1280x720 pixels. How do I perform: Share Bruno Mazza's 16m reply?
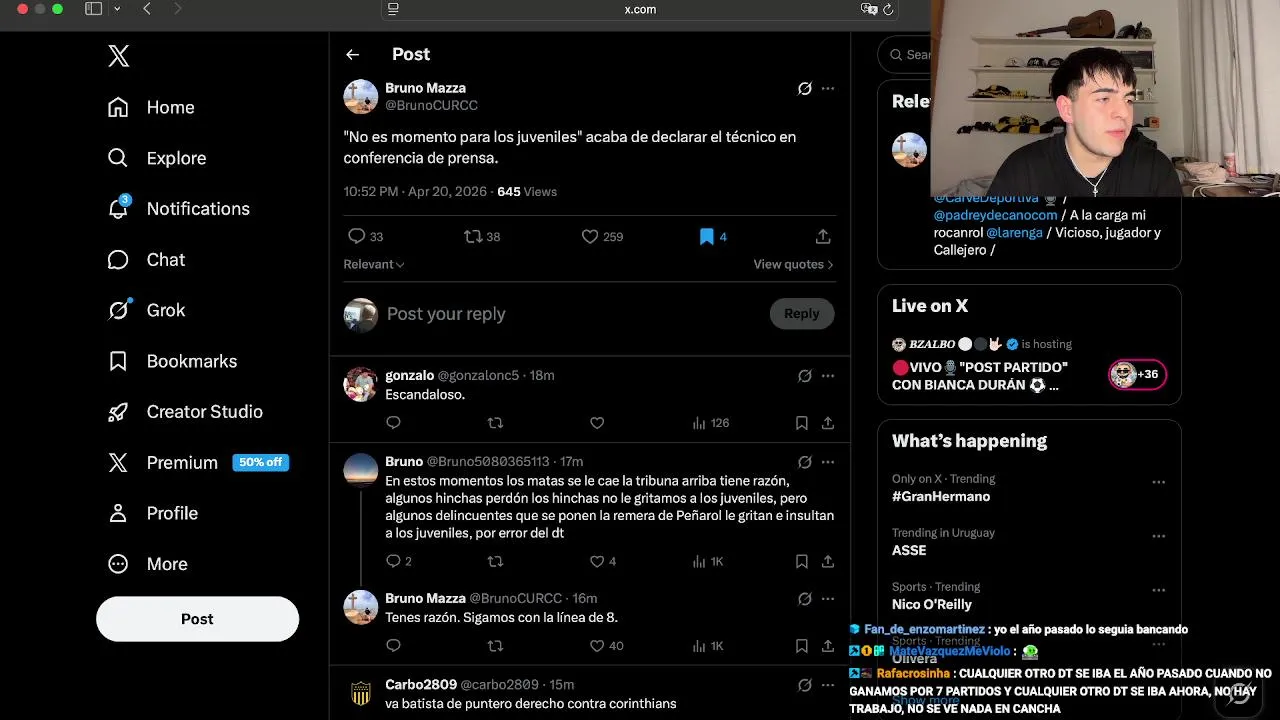click(828, 646)
